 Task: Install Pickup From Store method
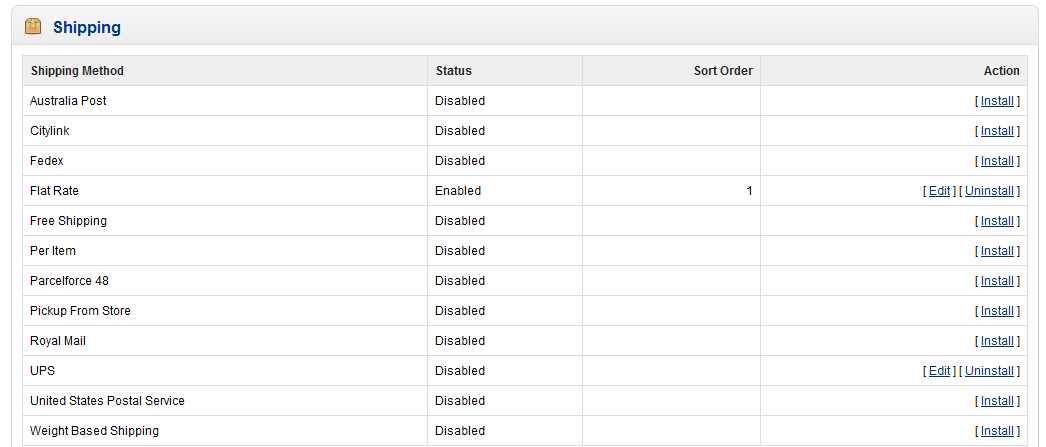[997, 311]
